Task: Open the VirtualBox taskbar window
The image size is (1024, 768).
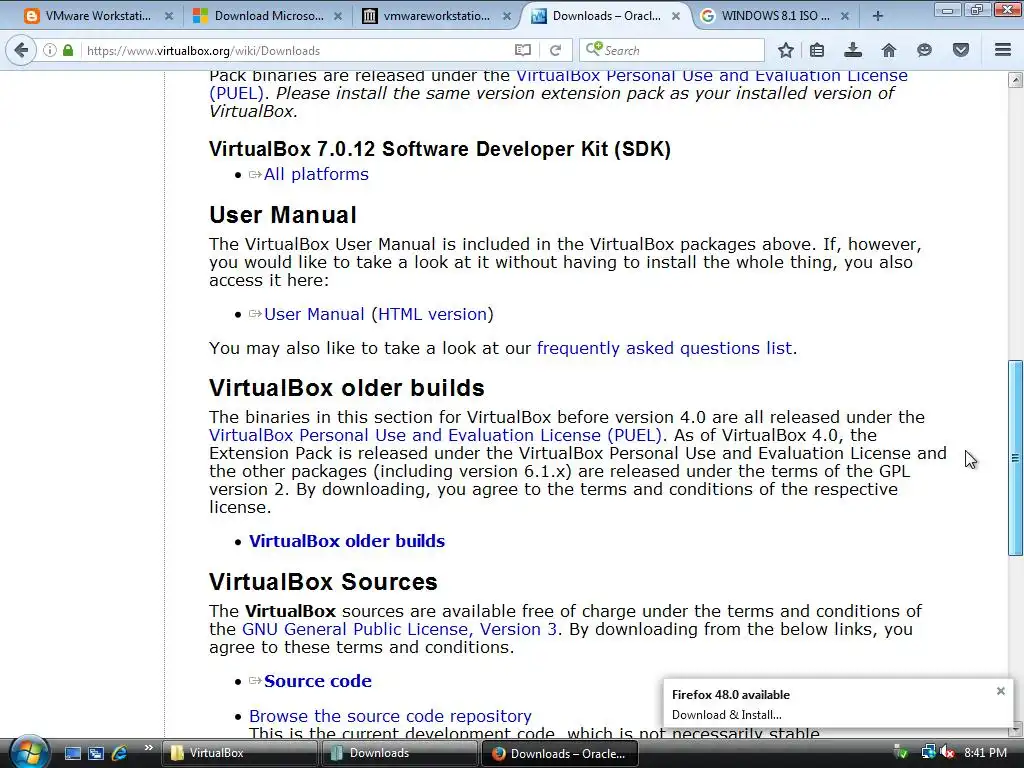Action: pos(240,754)
